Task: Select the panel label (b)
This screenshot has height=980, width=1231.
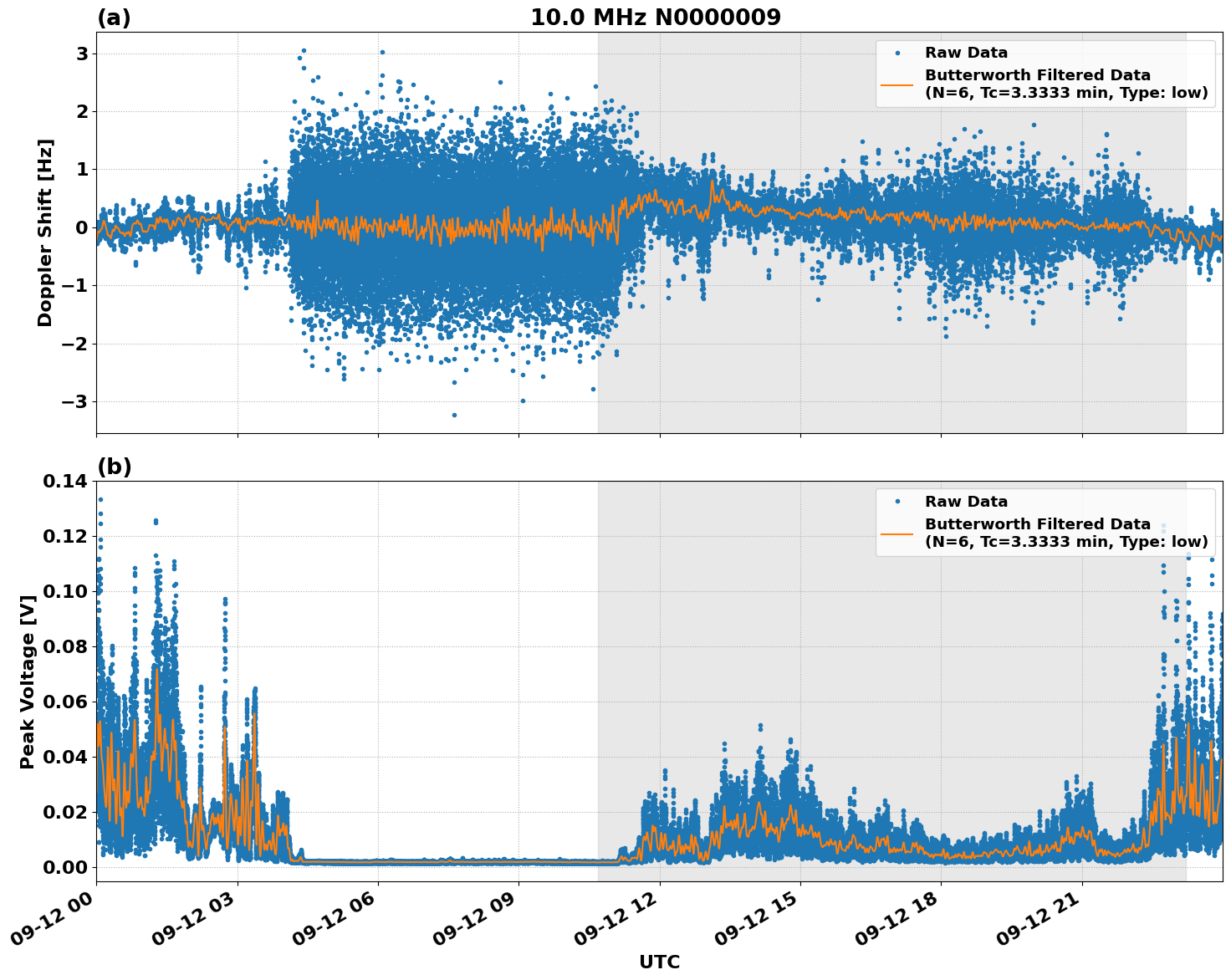Action: 115,465
